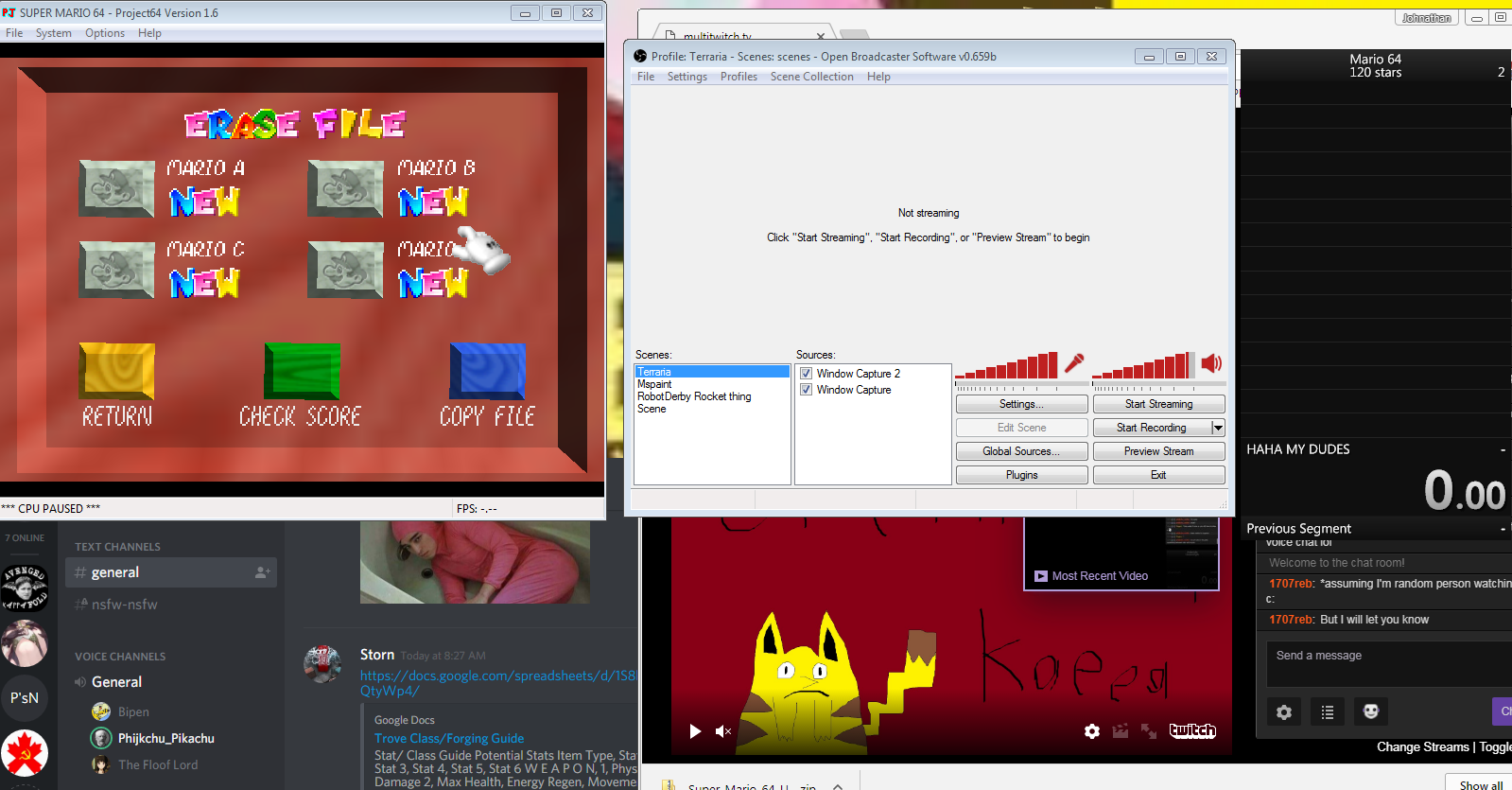Open the OBS Plugins button
This screenshot has width=1512, height=790.
(1022, 475)
